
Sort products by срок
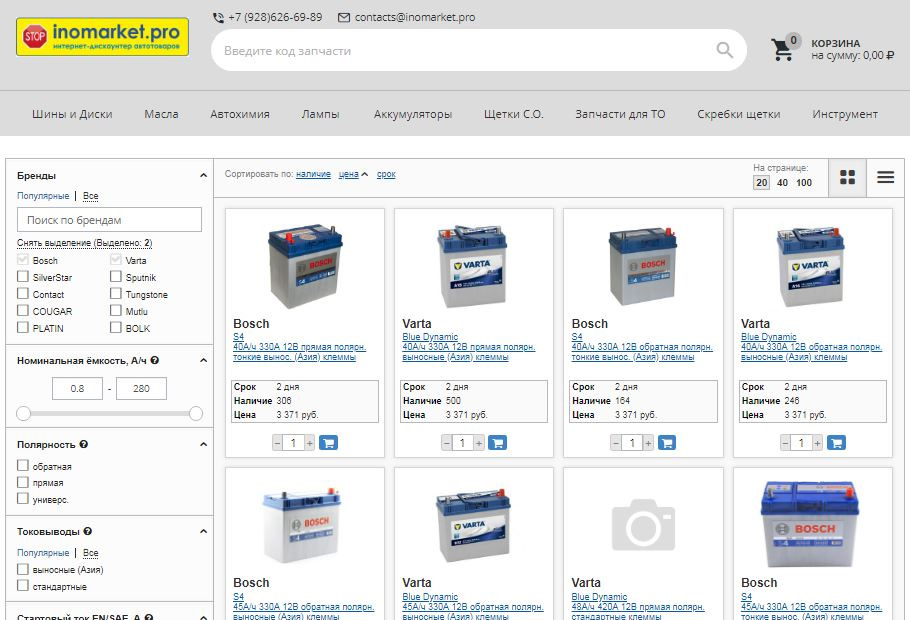(x=386, y=174)
